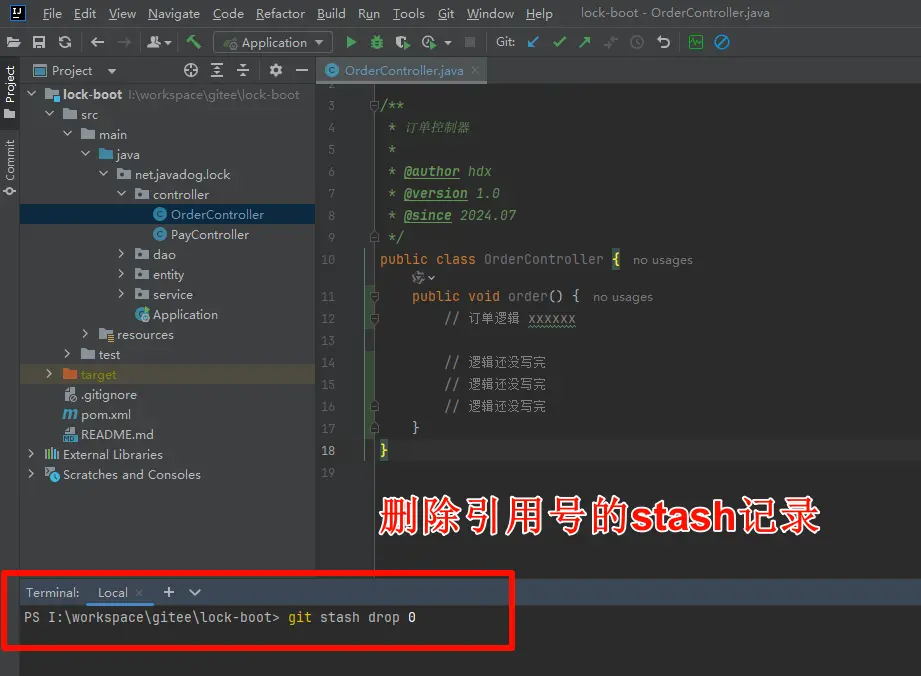Reload all from disk via the sync icon
The height and width of the screenshot is (676, 921).
coord(65,42)
